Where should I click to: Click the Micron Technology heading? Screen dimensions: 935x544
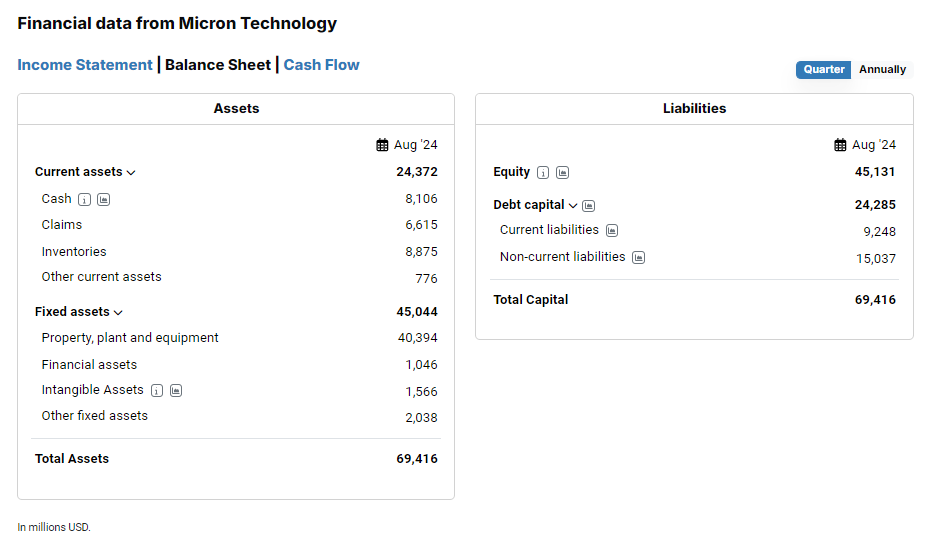pyautogui.click(x=177, y=23)
